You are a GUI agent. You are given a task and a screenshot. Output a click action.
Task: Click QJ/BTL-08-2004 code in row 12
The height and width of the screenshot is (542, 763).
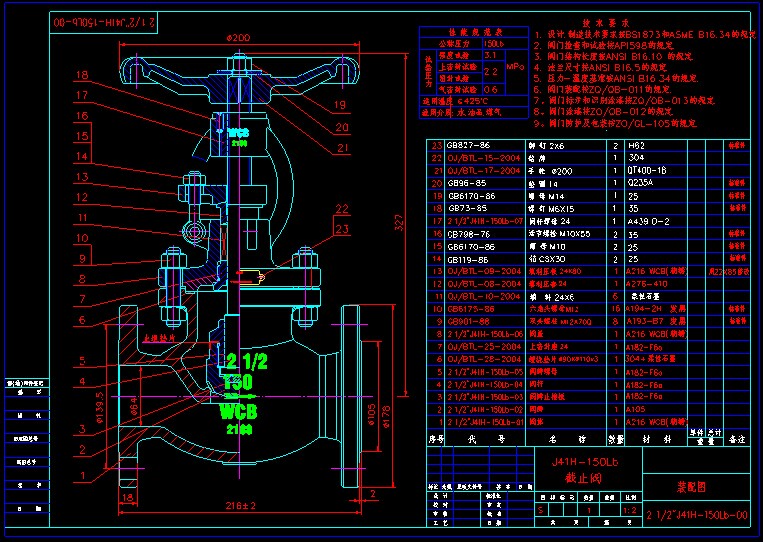[484, 284]
